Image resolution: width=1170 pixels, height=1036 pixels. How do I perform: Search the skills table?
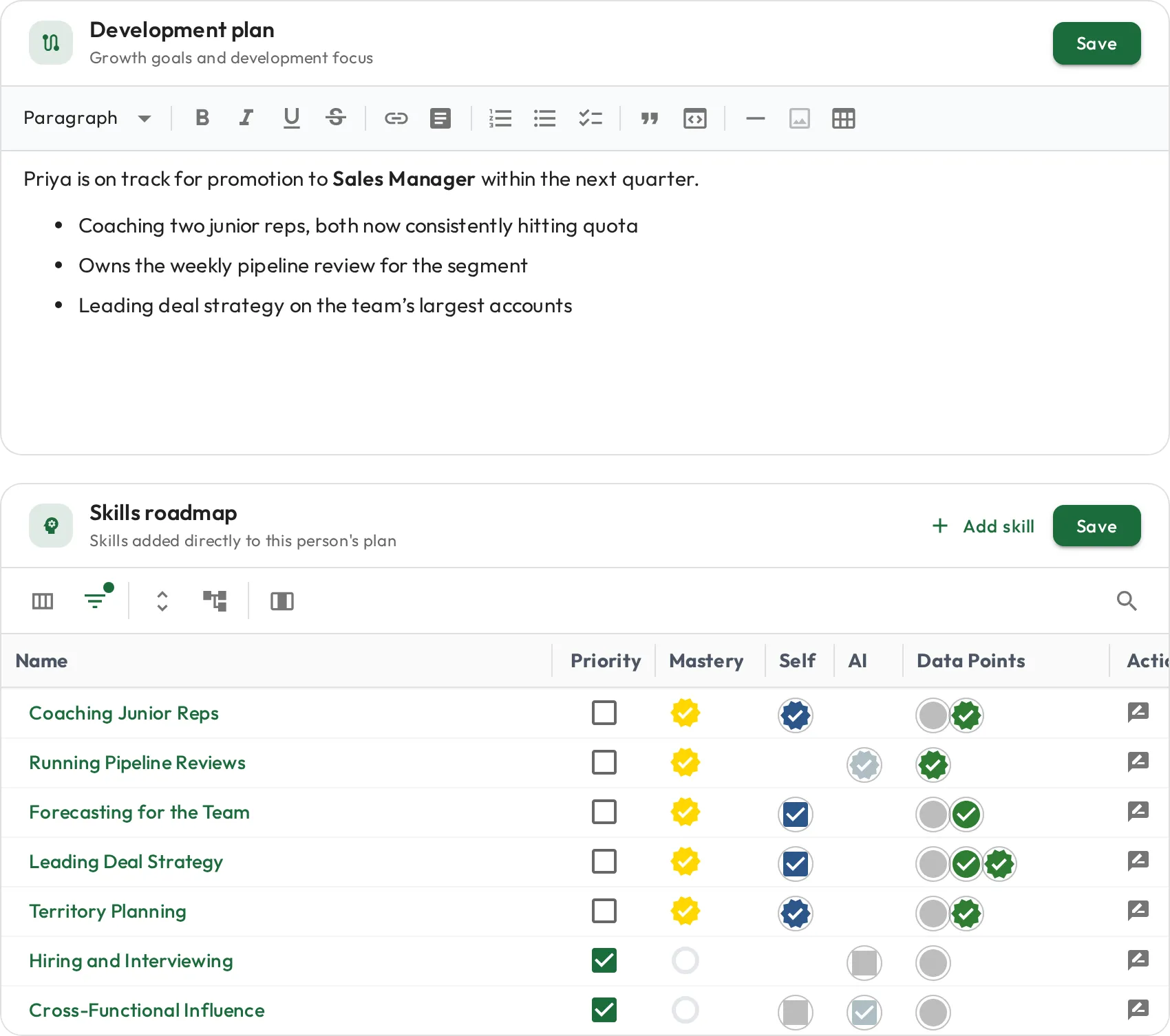1127,601
